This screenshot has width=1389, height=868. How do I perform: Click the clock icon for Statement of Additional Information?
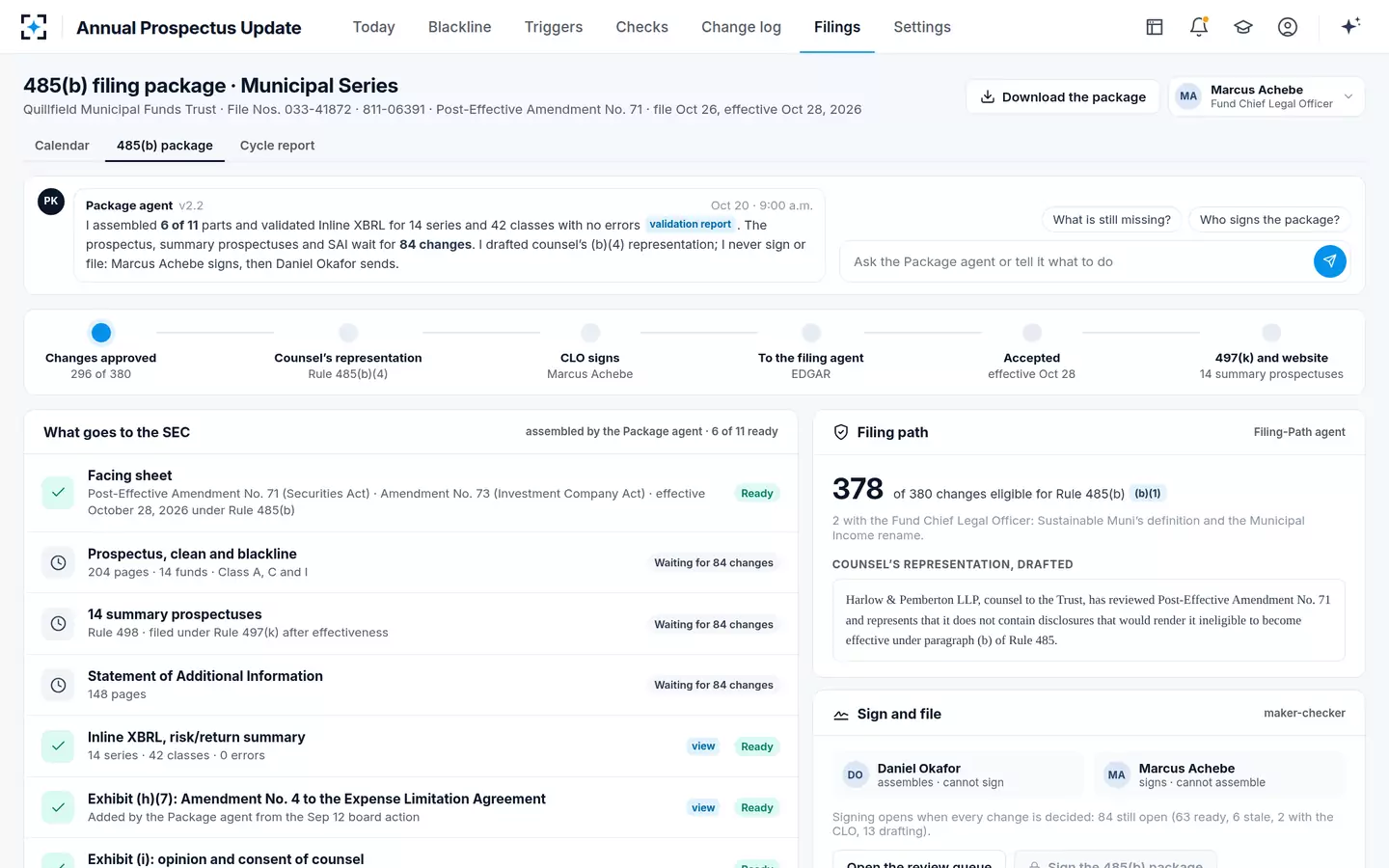pyautogui.click(x=58, y=685)
